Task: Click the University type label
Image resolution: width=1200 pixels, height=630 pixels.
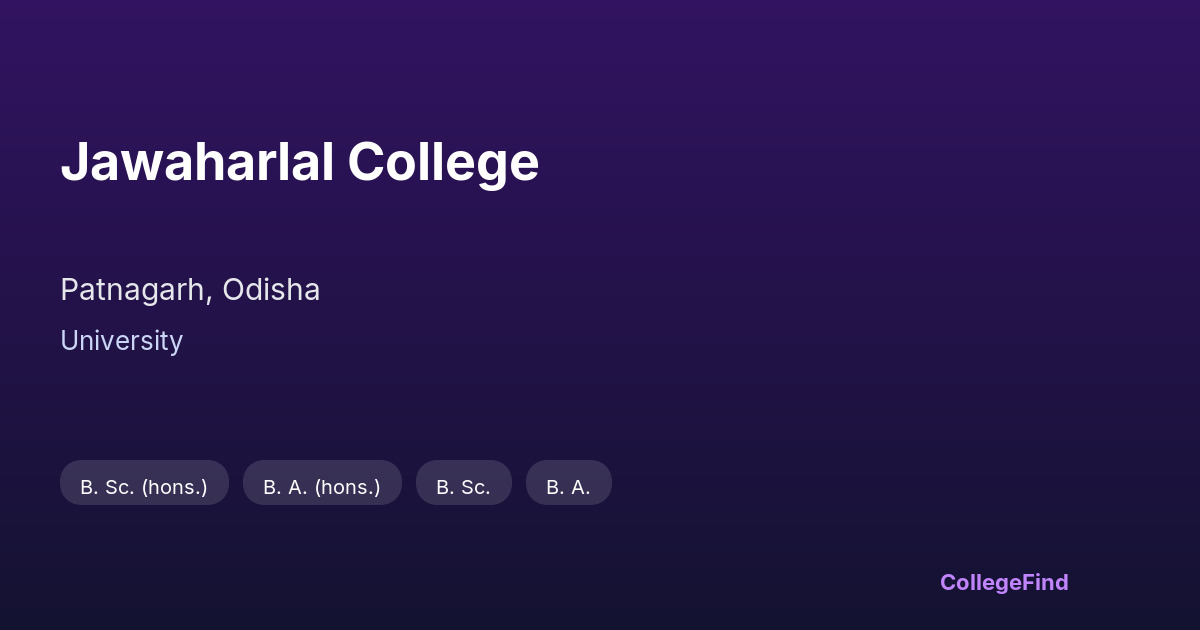Action: 121,341
